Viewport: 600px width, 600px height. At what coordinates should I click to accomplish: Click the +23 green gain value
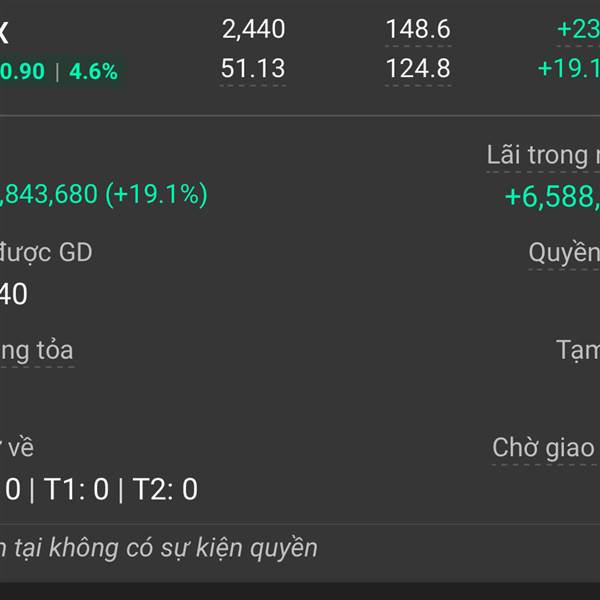pos(579,29)
